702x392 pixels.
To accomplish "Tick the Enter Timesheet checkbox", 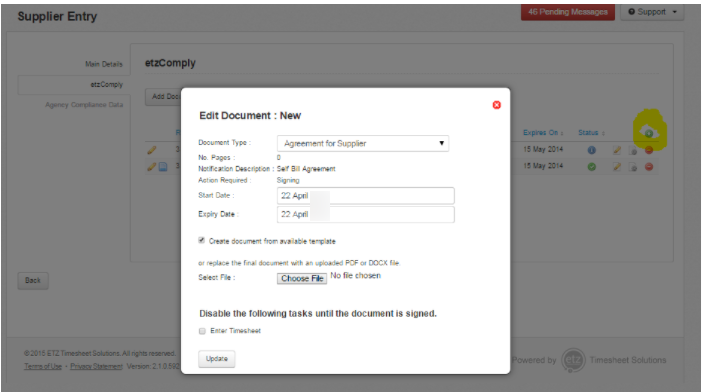I will coord(202,331).
